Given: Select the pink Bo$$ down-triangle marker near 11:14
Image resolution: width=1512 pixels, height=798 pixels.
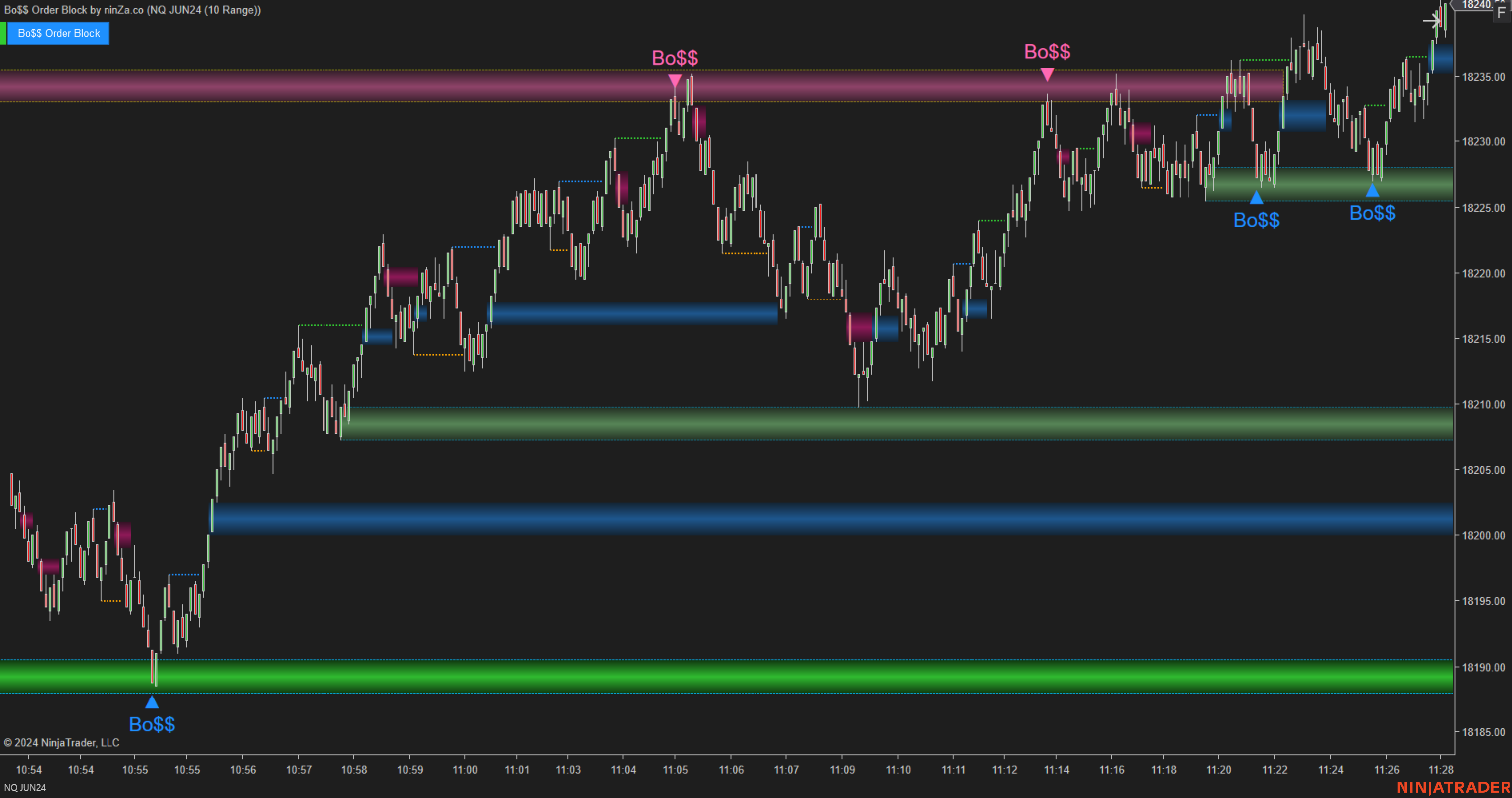Looking at the screenshot, I should 1047,72.
